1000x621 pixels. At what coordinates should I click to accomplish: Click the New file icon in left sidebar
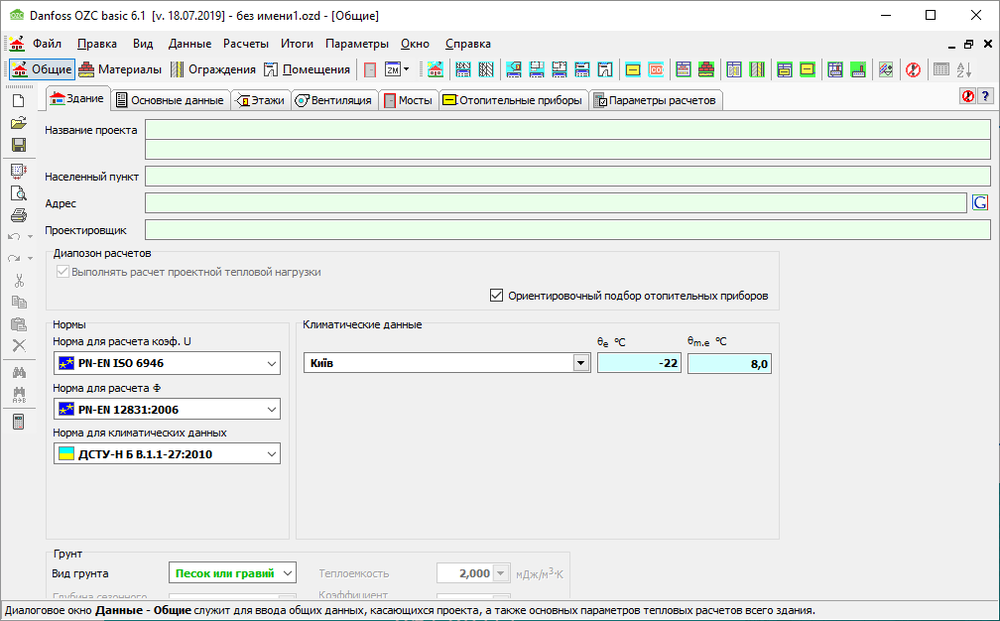tap(18, 101)
